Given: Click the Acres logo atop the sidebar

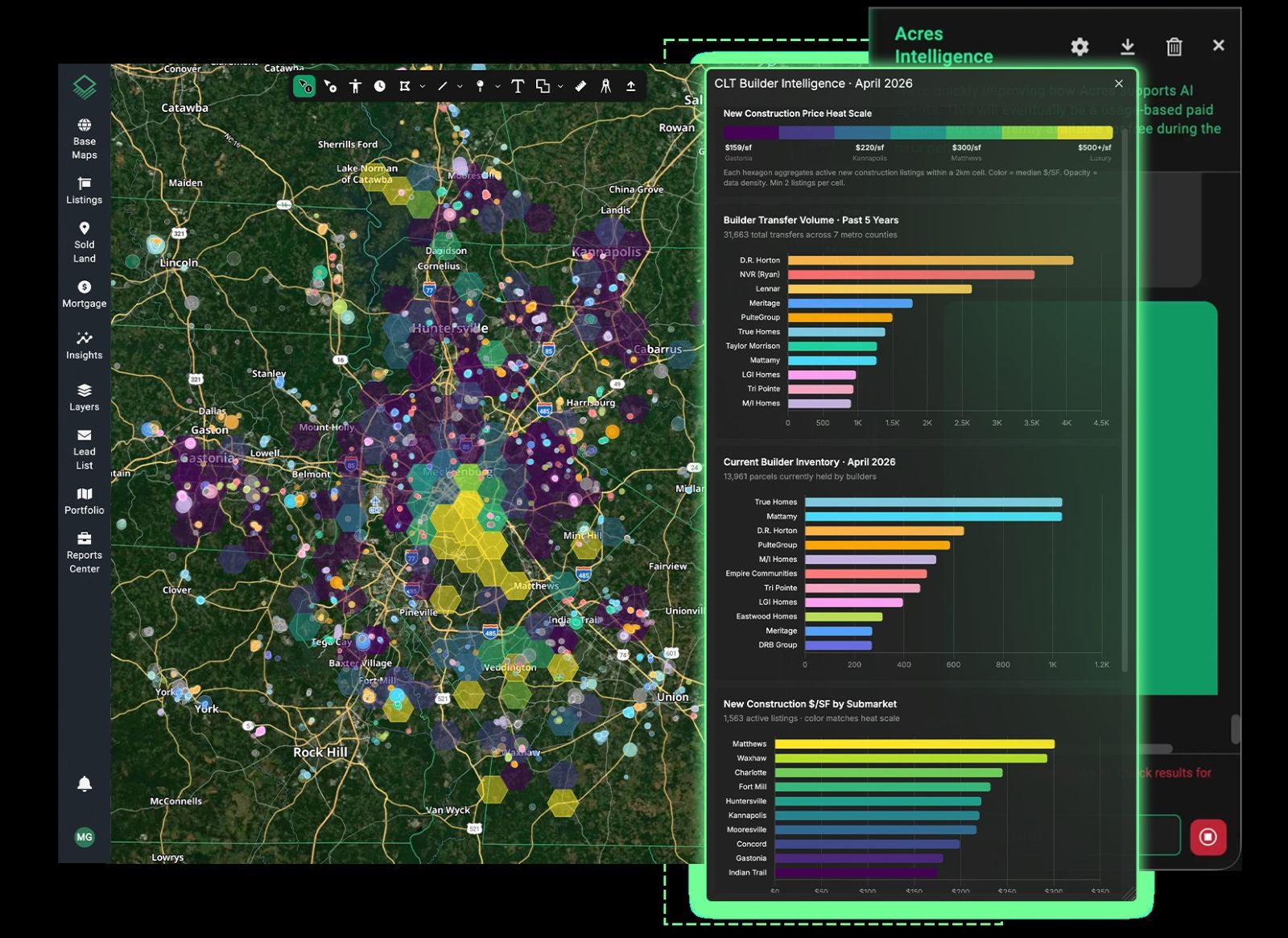Looking at the screenshot, I should point(85,86).
